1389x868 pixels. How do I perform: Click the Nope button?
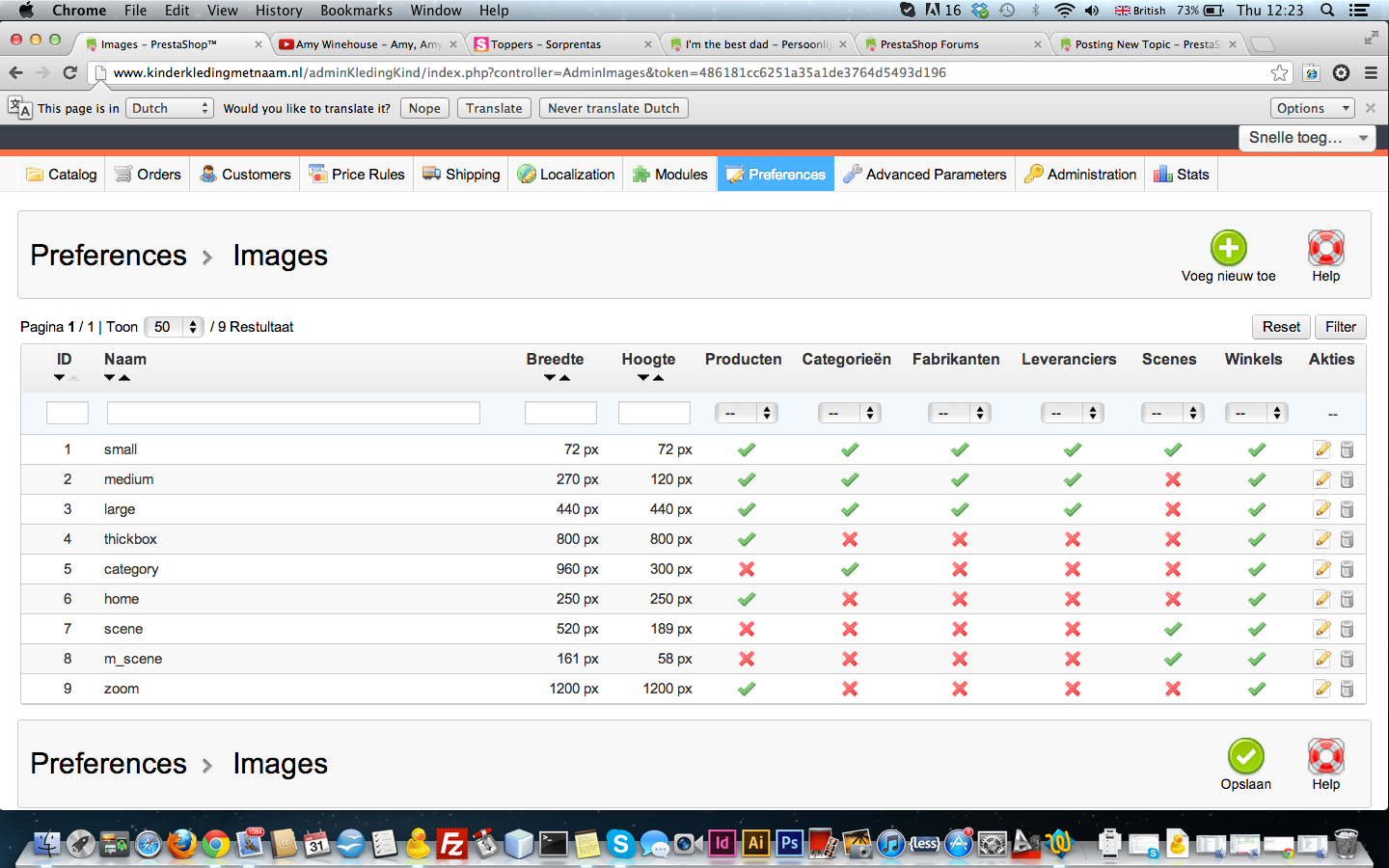(424, 108)
